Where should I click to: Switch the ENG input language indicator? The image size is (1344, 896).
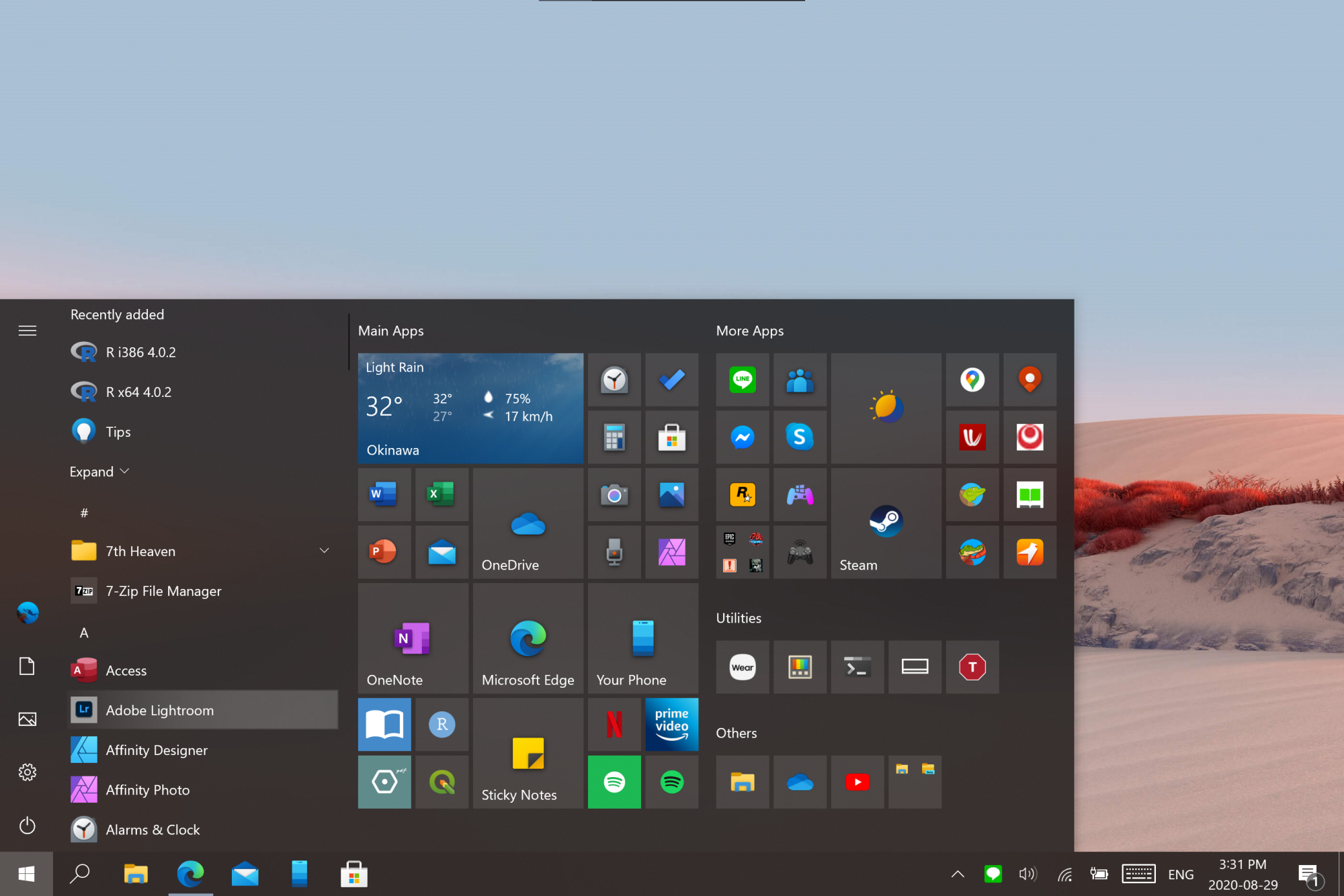(1181, 874)
